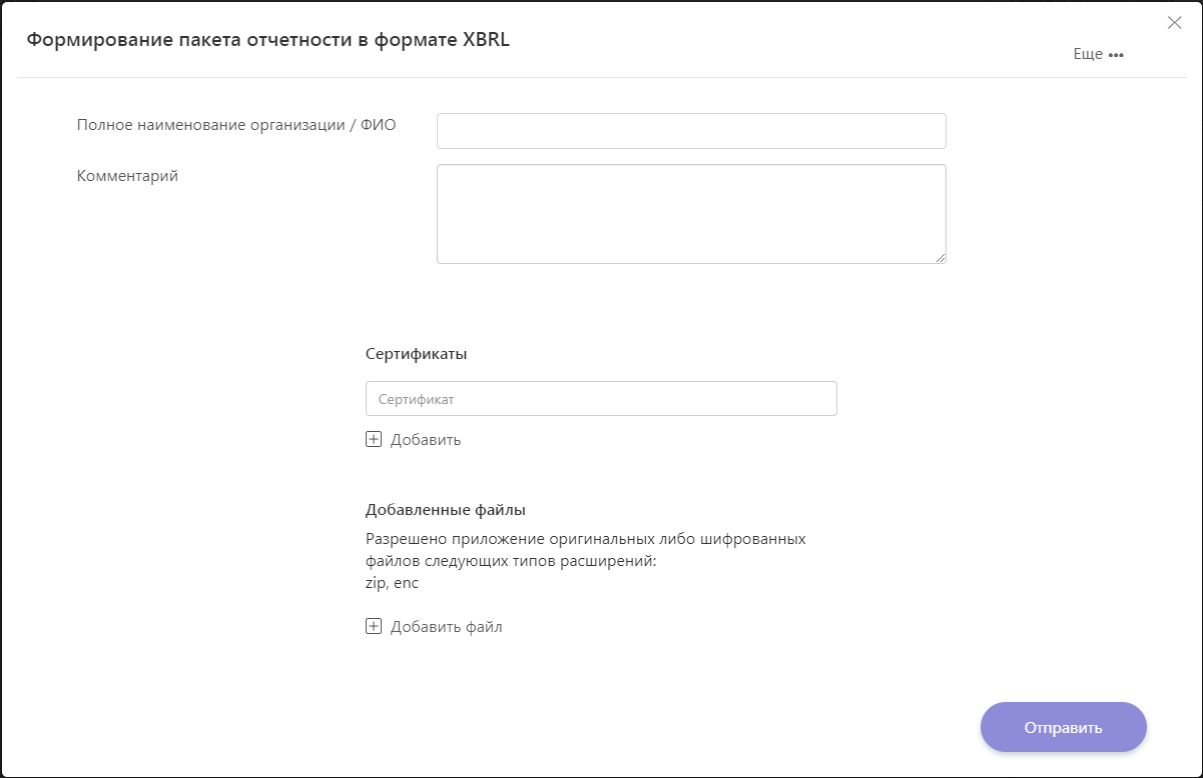Click the plus icon beside Добавить certificate

click(x=374, y=439)
